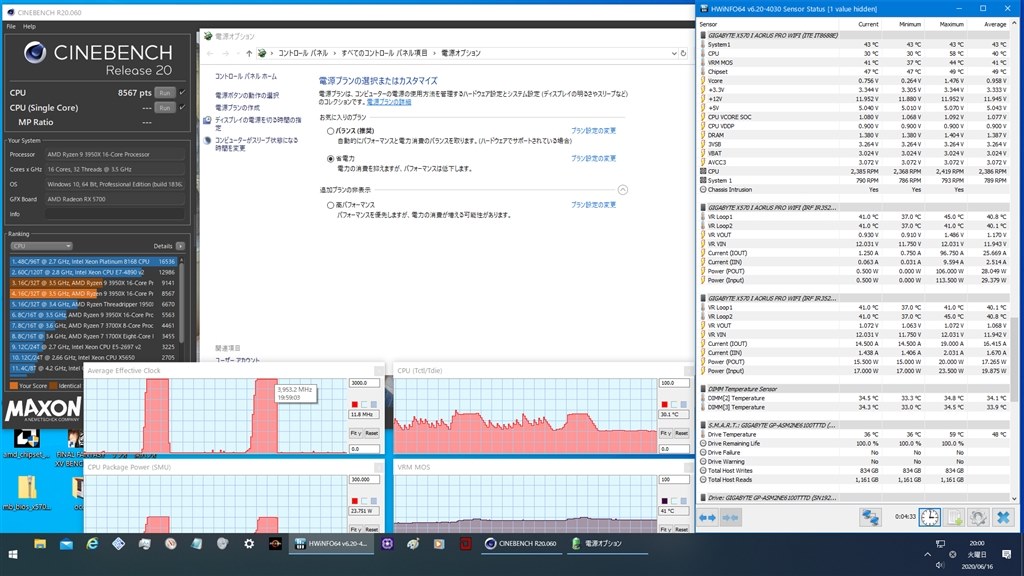This screenshot has width=1024, height=576.
Task: Click Reset on Average Effective Clock graph
Action: [x=372, y=433]
